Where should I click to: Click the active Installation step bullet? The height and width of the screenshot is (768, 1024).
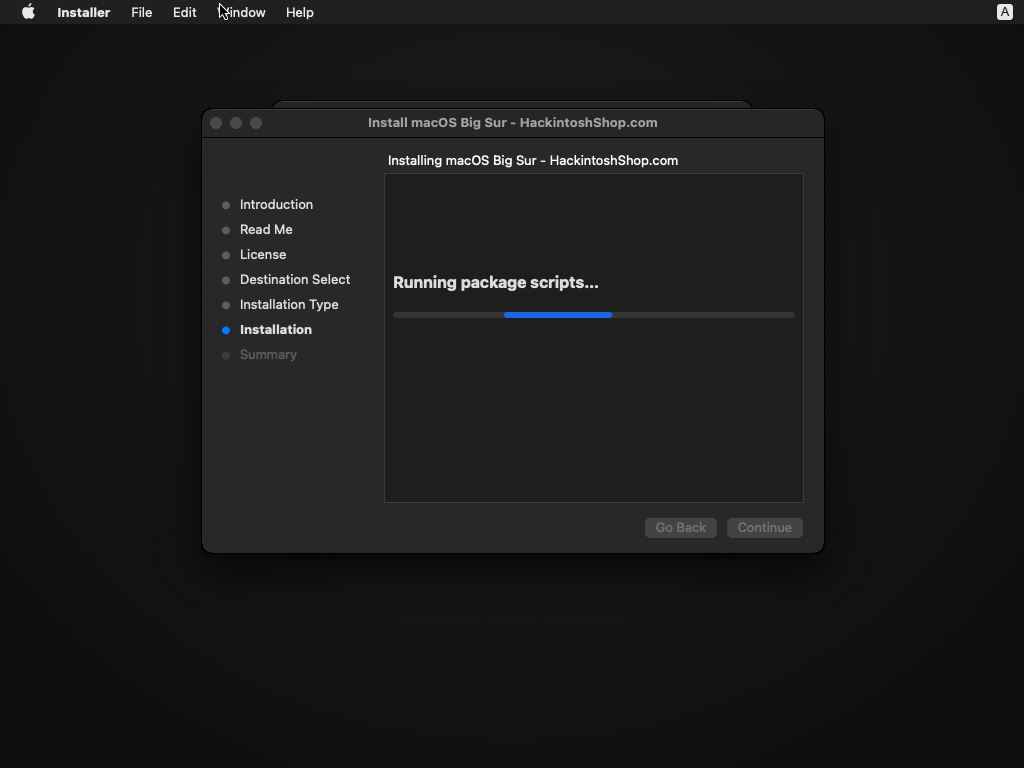pos(226,330)
